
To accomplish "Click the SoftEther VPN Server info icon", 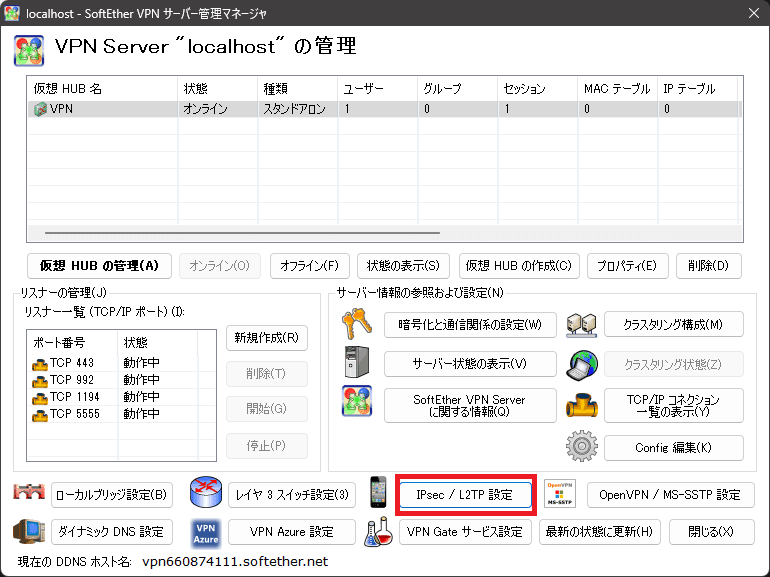I will click(x=357, y=401).
